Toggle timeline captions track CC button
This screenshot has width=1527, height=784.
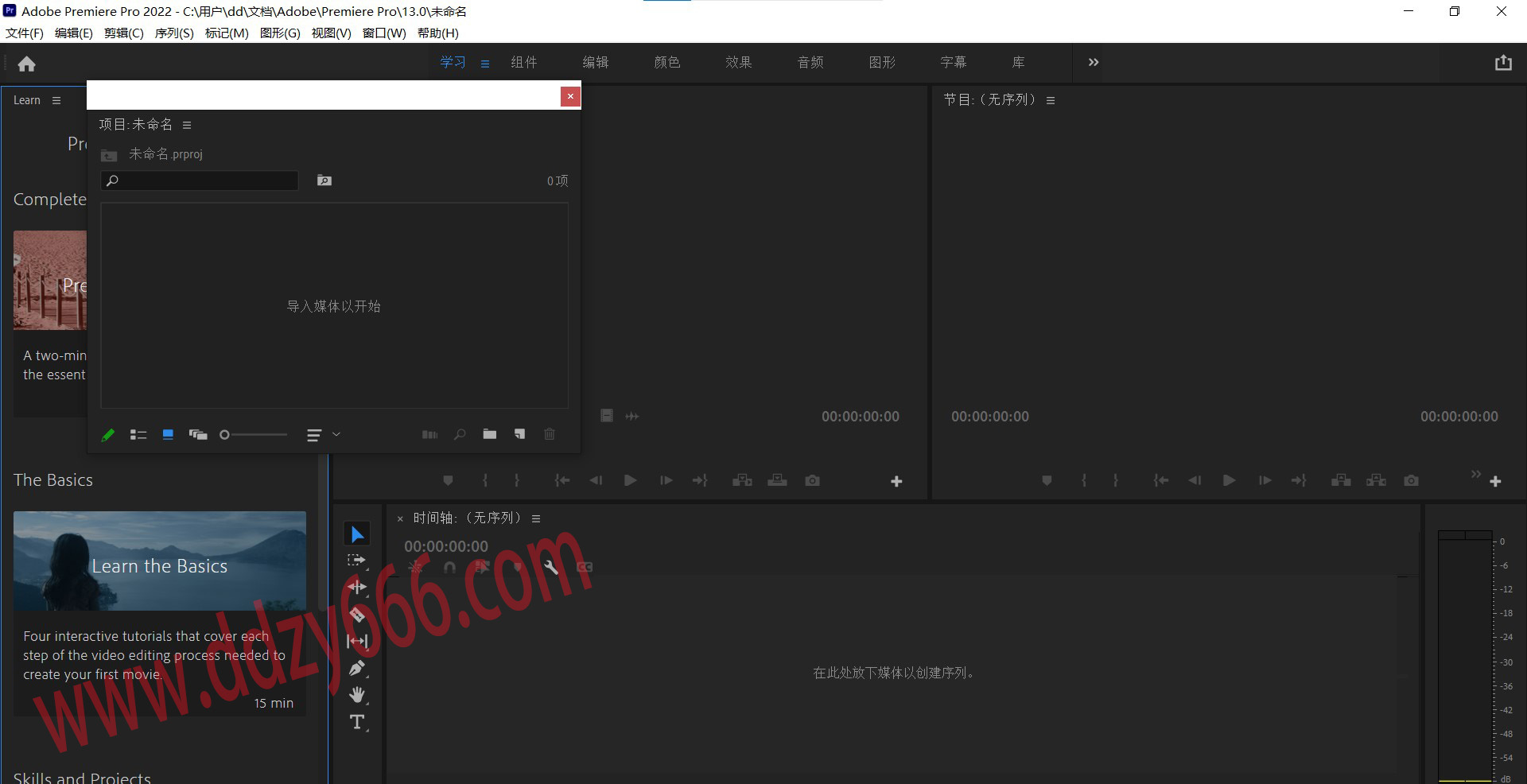click(x=585, y=567)
